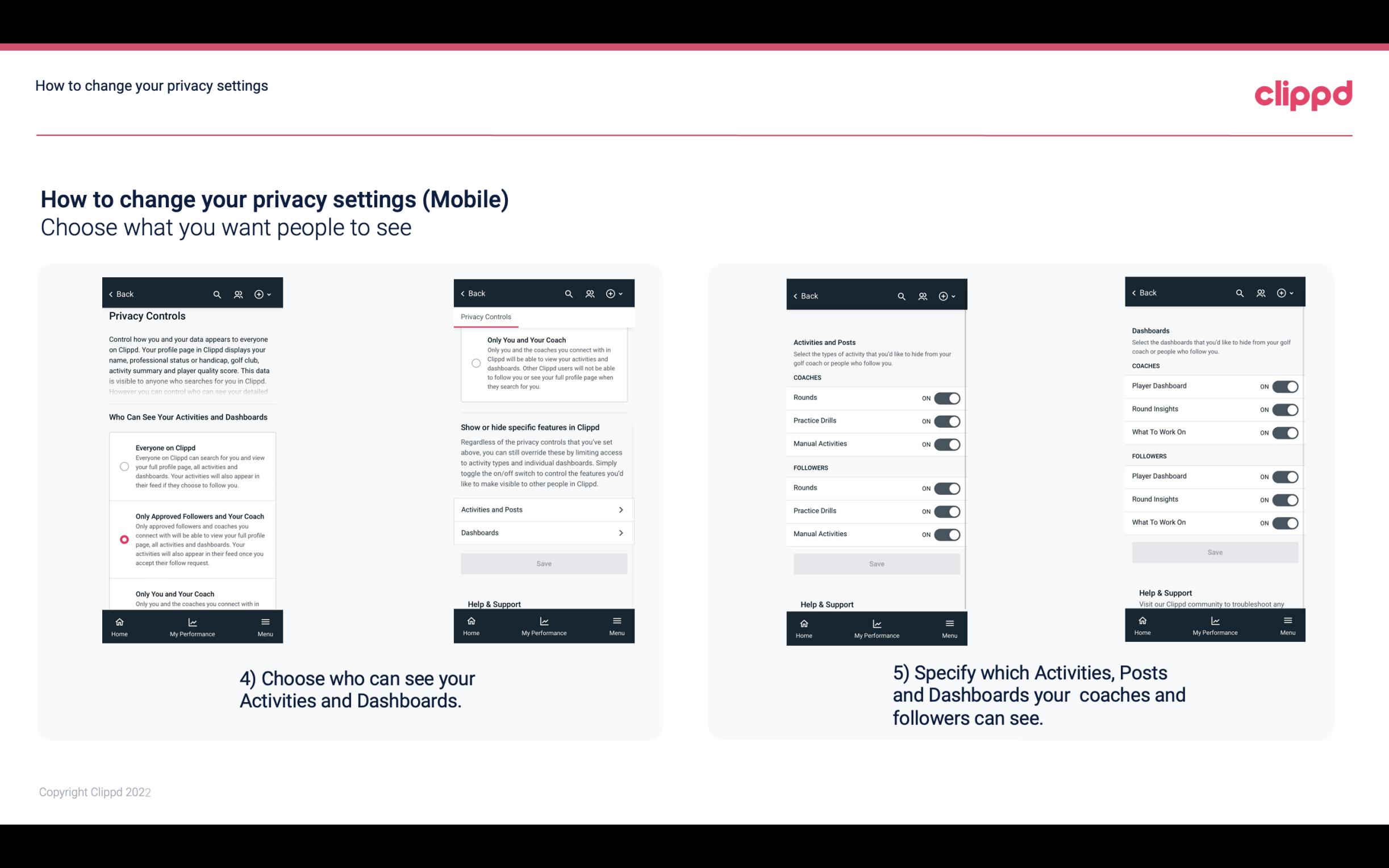This screenshot has height=868, width=1389.
Task: Disable Player Dashboard for Followers
Action: (x=1285, y=476)
